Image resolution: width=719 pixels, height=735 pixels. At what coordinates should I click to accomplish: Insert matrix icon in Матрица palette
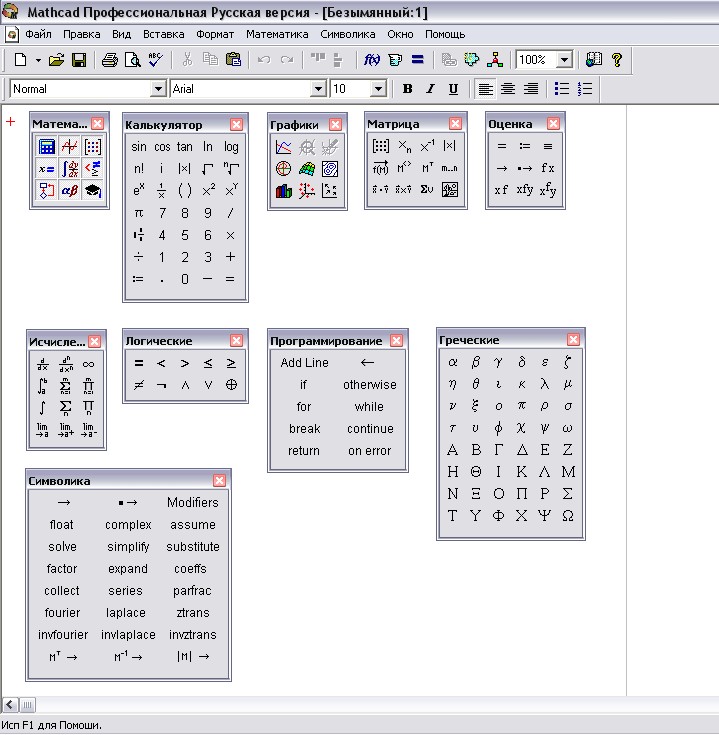381,146
